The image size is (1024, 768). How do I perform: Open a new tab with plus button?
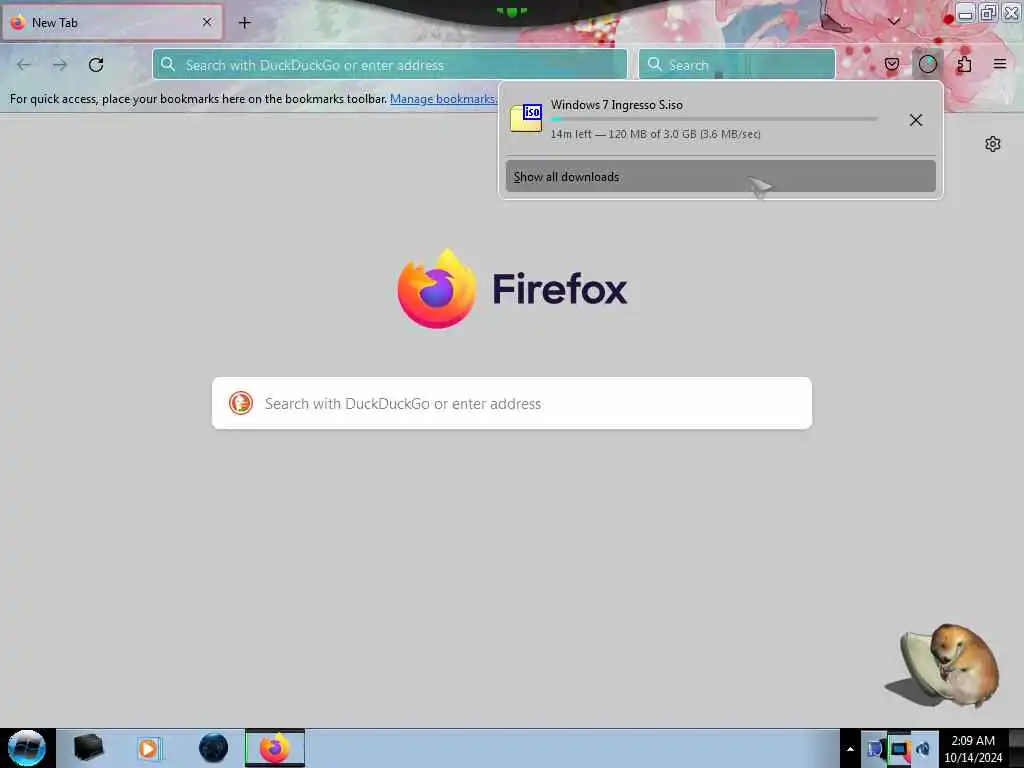pyautogui.click(x=244, y=23)
